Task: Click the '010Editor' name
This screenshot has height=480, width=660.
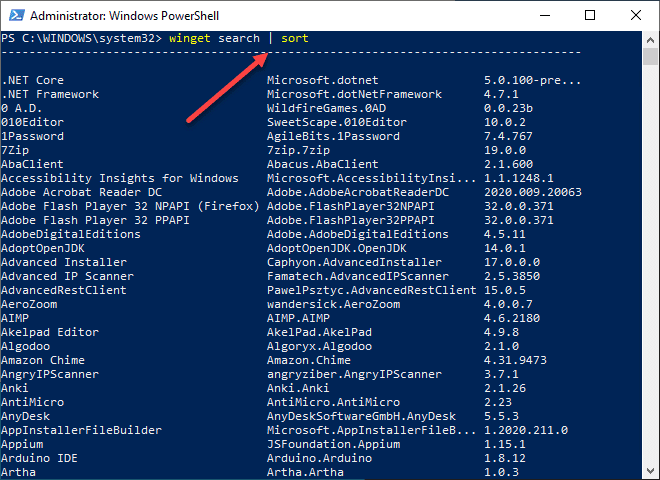Action: coord(32,122)
